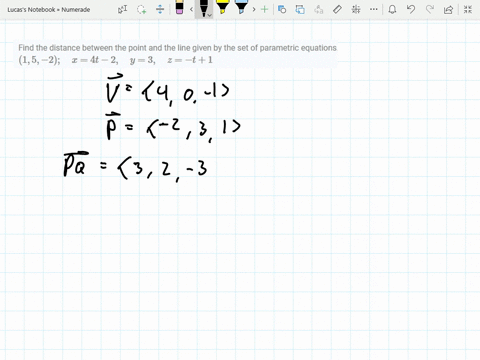
Task: Open black pen options dropdown arrow
Action: [209, 15]
